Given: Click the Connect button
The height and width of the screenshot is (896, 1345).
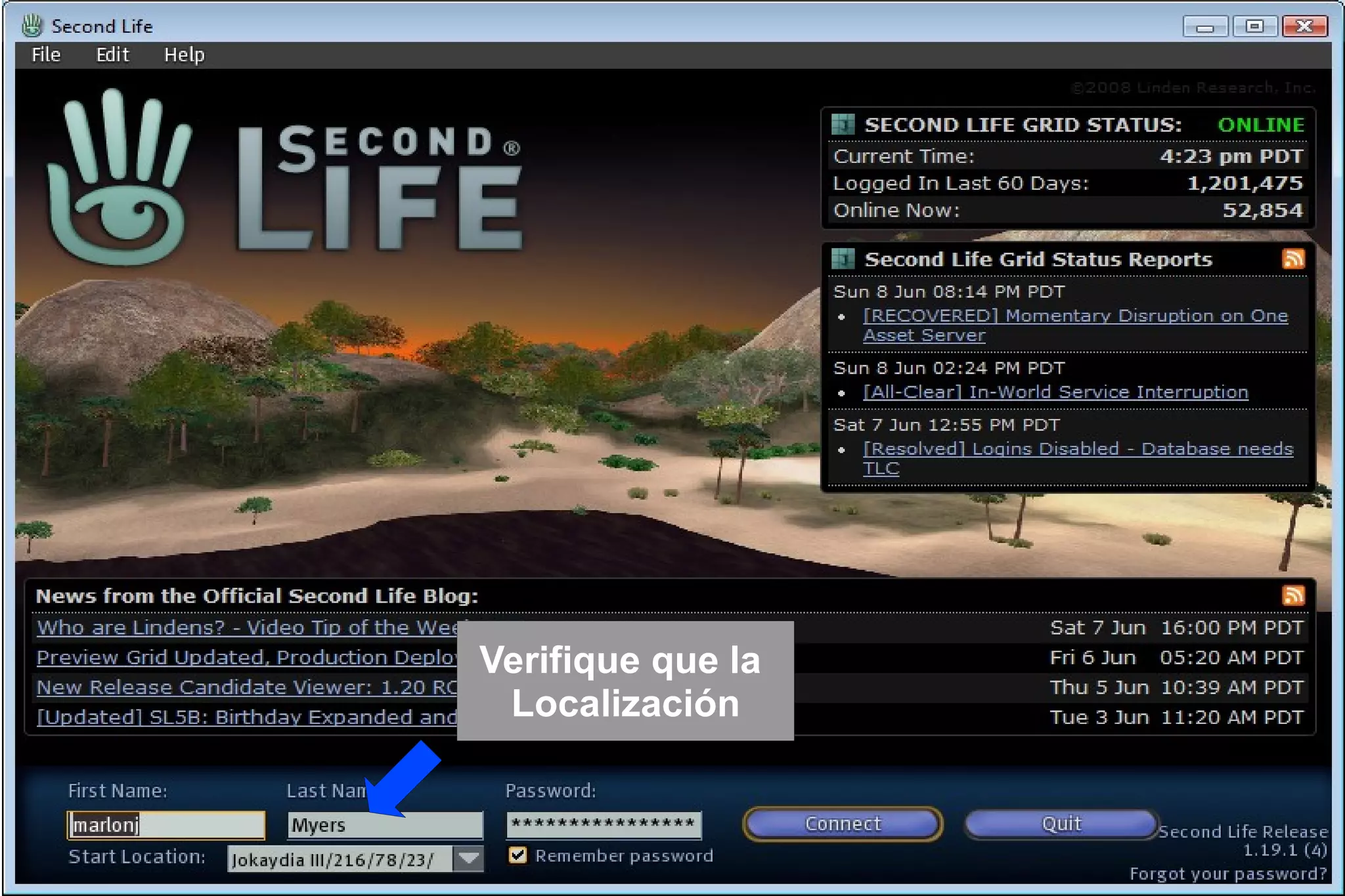Looking at the screenshot, I should pyautogui.click(x=843, y=824).
